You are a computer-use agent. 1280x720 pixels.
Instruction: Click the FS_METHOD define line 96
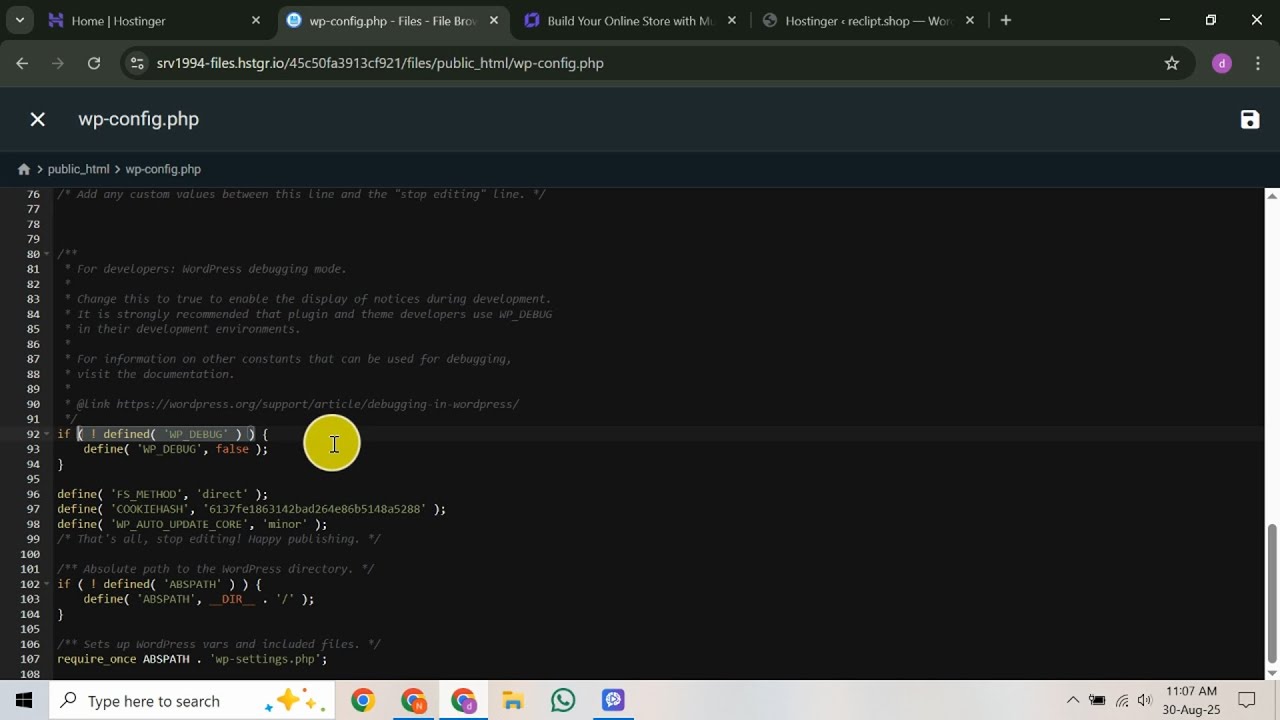click(x=162, y=494)
